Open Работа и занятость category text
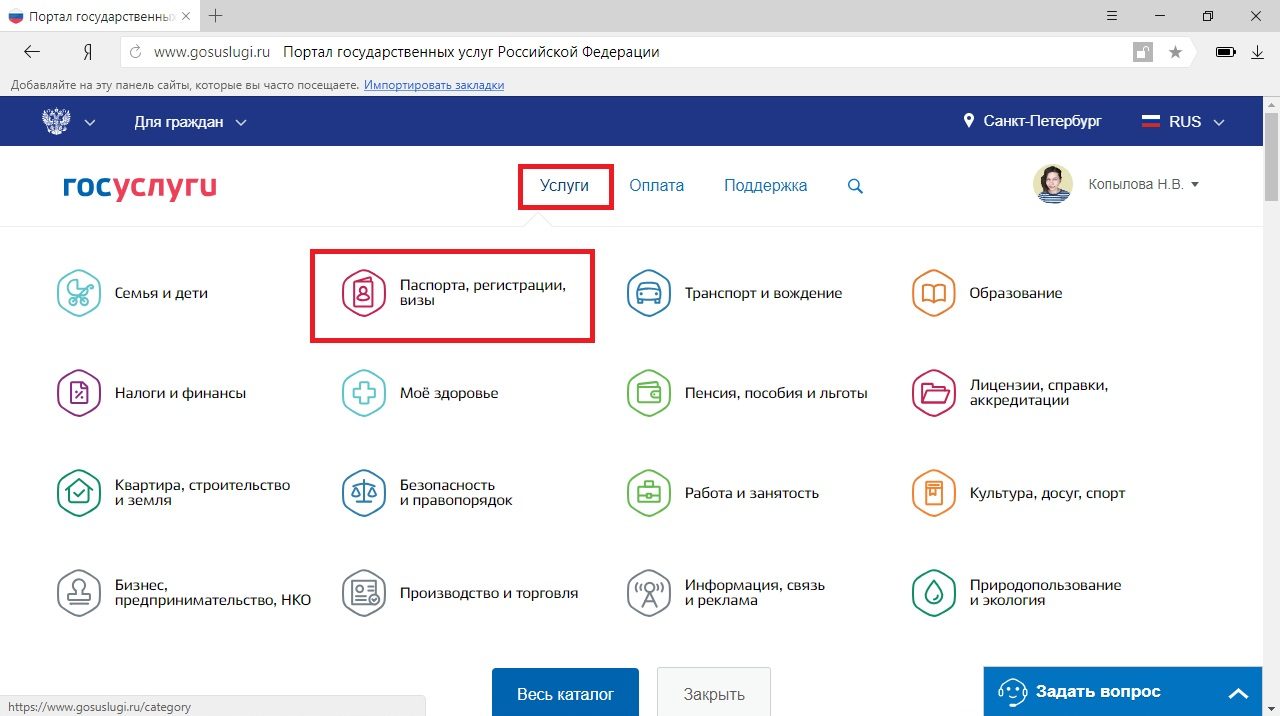 (752, 493)
